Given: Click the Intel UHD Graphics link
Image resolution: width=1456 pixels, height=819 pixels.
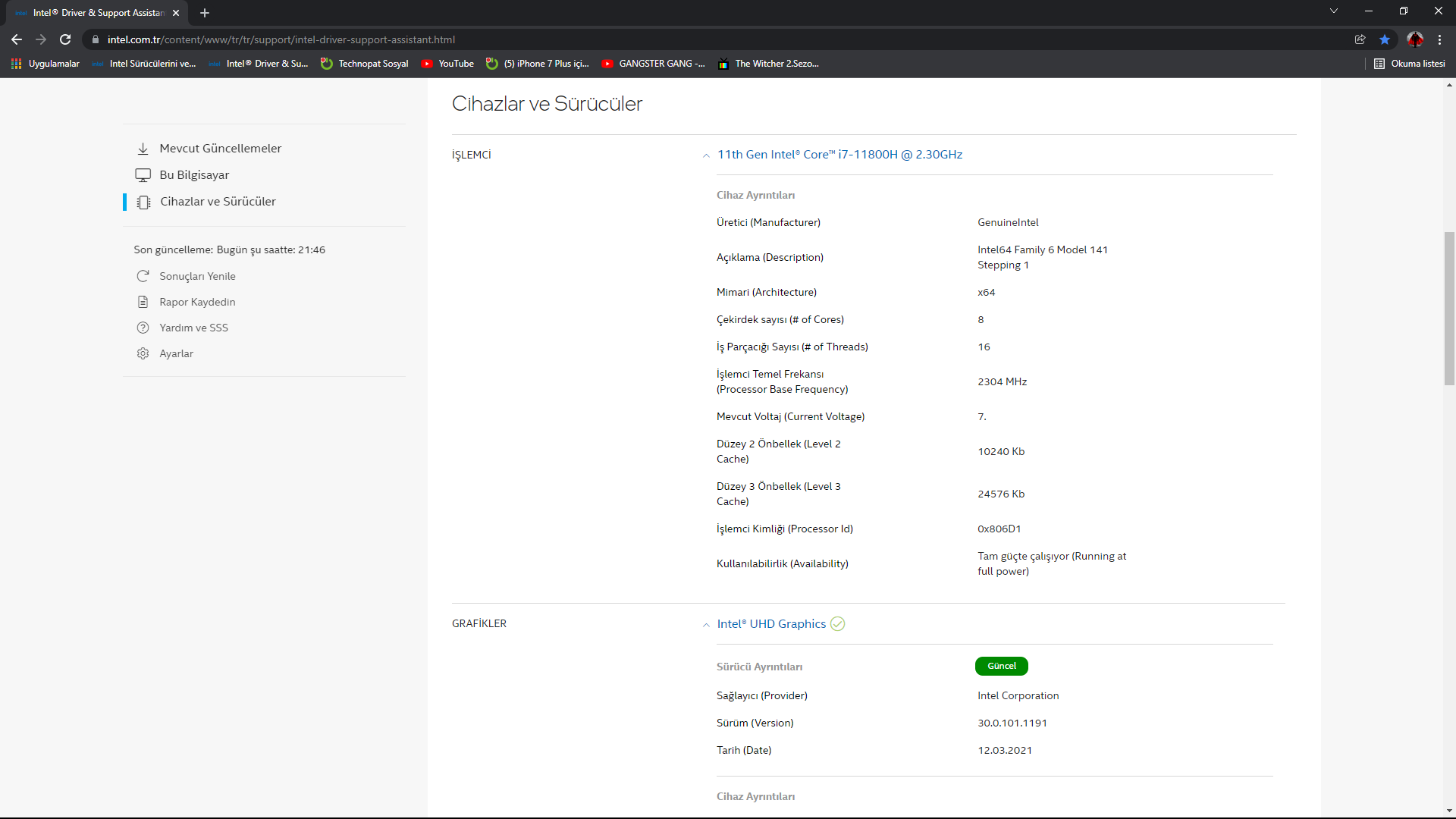Looking at the screenshot, I should pos(771,623).
